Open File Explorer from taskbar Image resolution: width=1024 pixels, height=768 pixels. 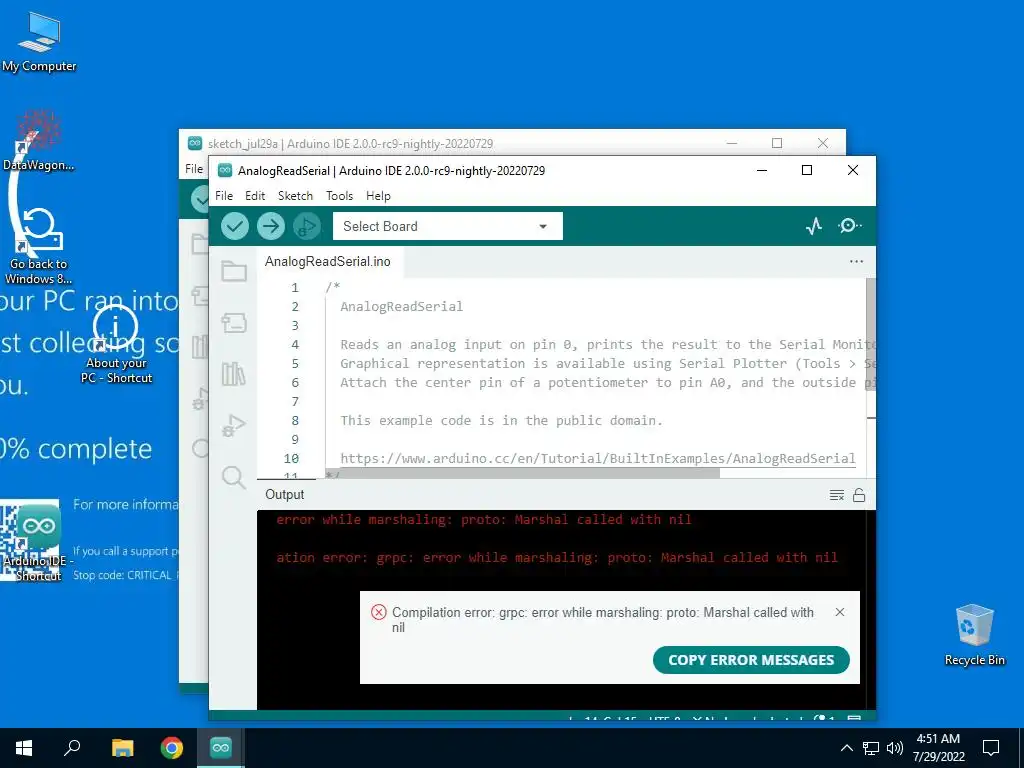(122, 748)
